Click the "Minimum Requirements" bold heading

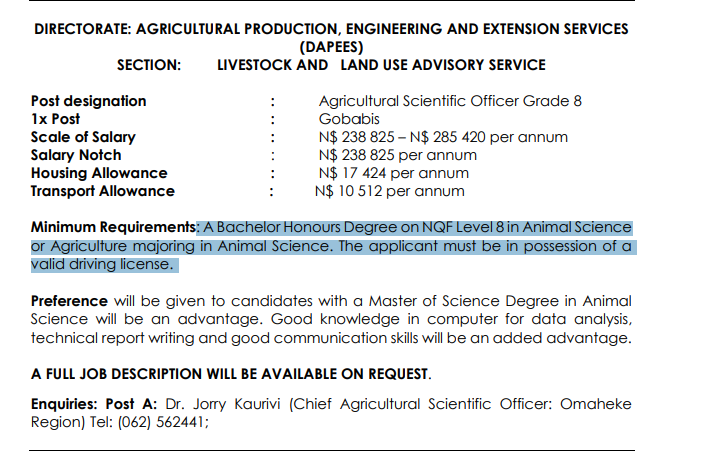113,228
